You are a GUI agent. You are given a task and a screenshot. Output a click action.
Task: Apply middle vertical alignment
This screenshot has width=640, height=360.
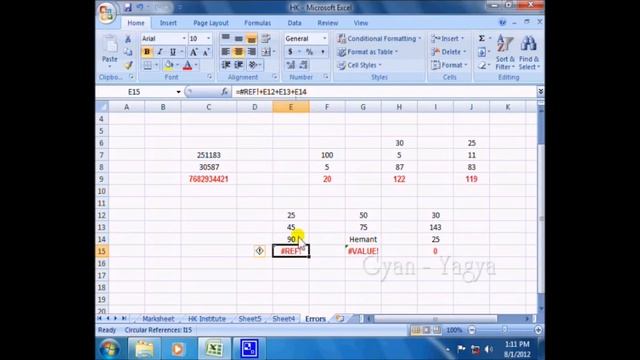pos(238,39)
